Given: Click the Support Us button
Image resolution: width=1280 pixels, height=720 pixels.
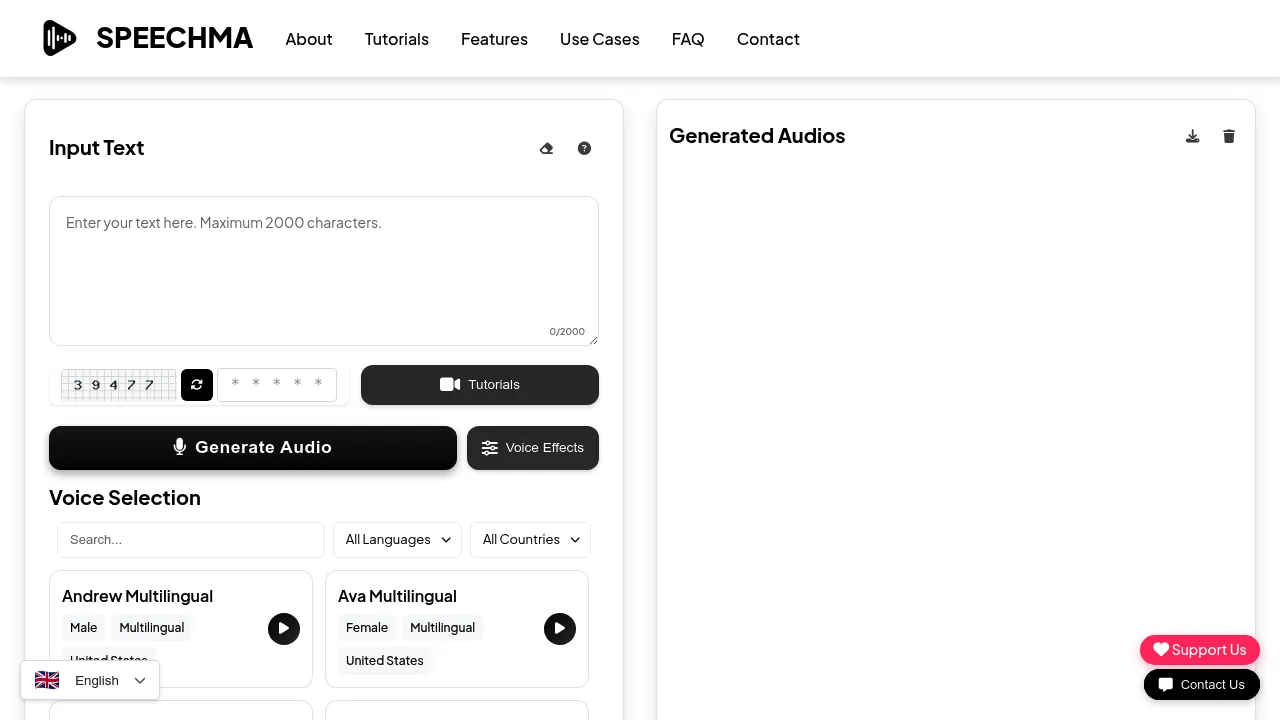Looking at the screenshot, I should tap(1199, 650).
